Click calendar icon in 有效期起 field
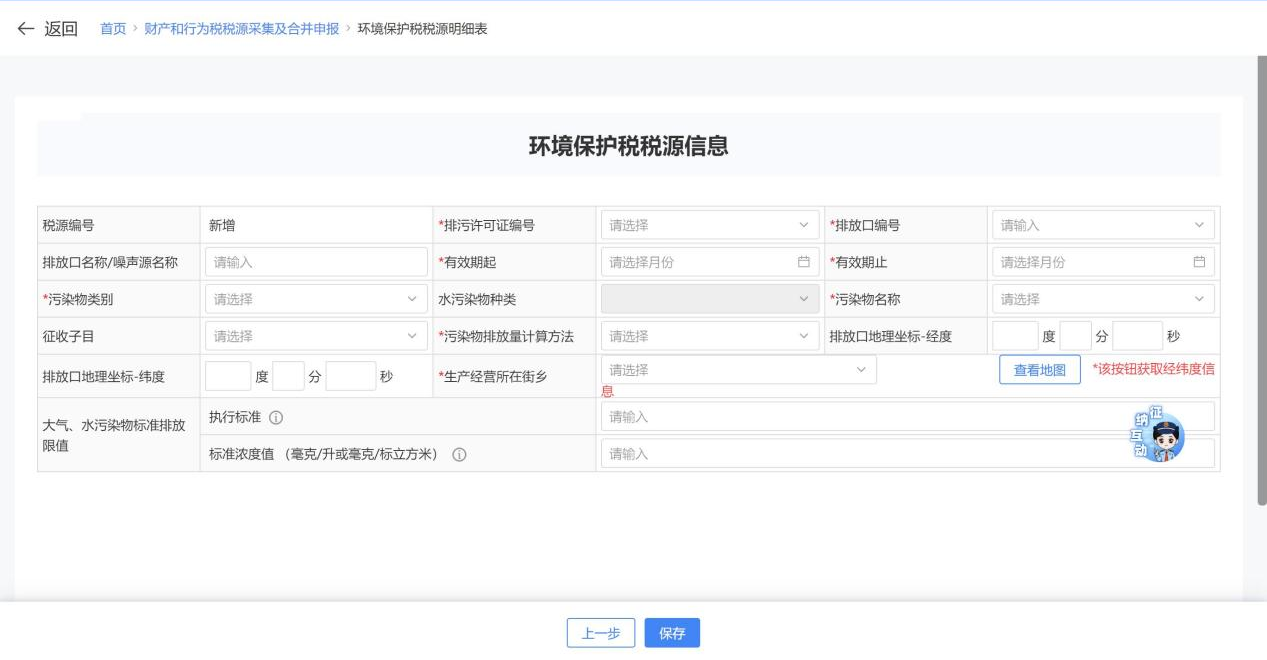 pos(803,262)
